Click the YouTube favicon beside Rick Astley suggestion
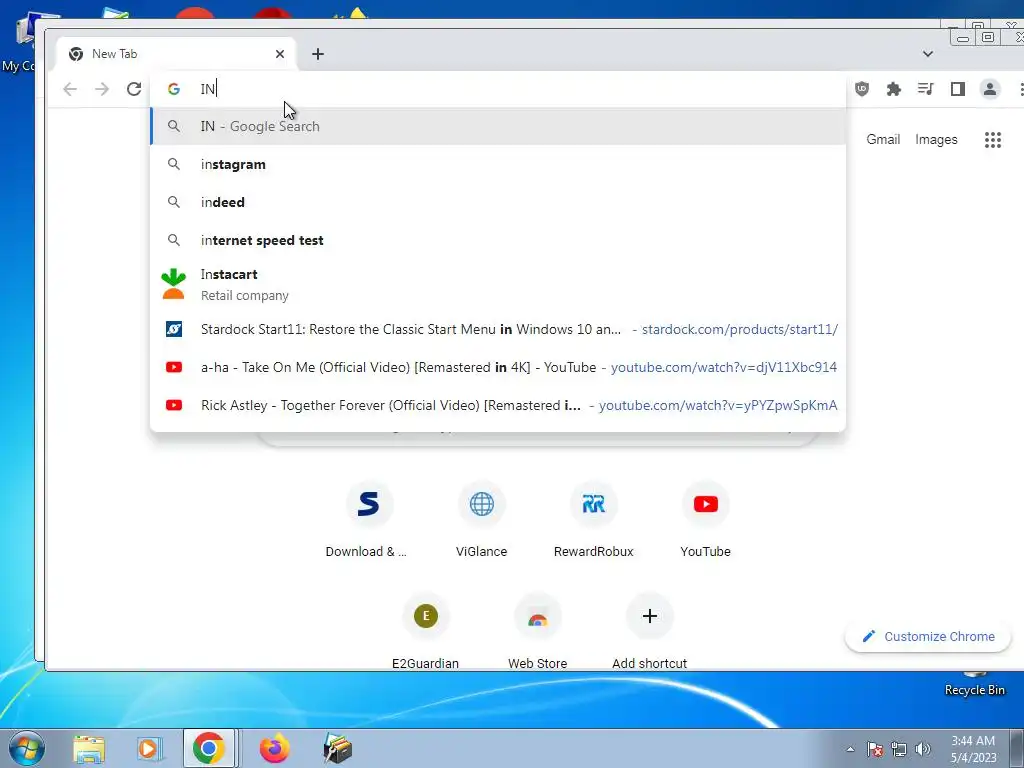Viewport: 1024px width, 768px height. tap(174, 405)
